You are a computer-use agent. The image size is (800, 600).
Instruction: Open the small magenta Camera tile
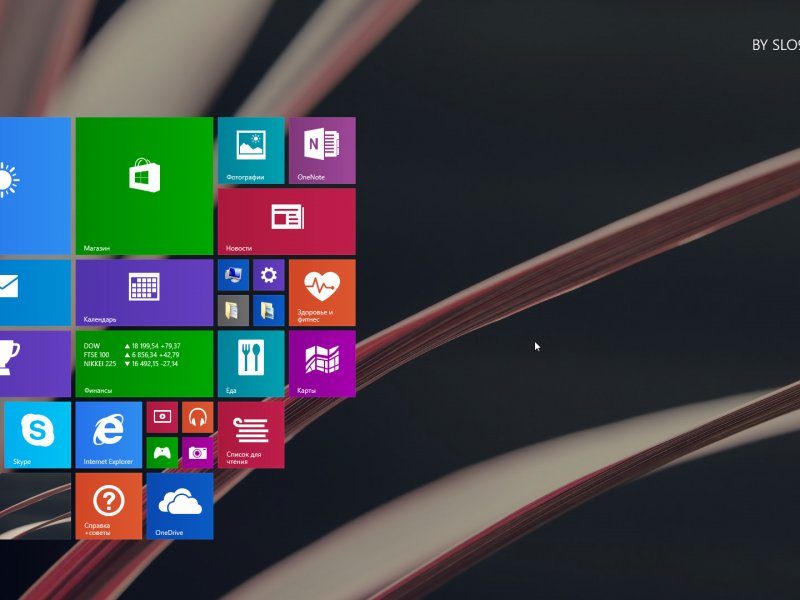(198, 453)
